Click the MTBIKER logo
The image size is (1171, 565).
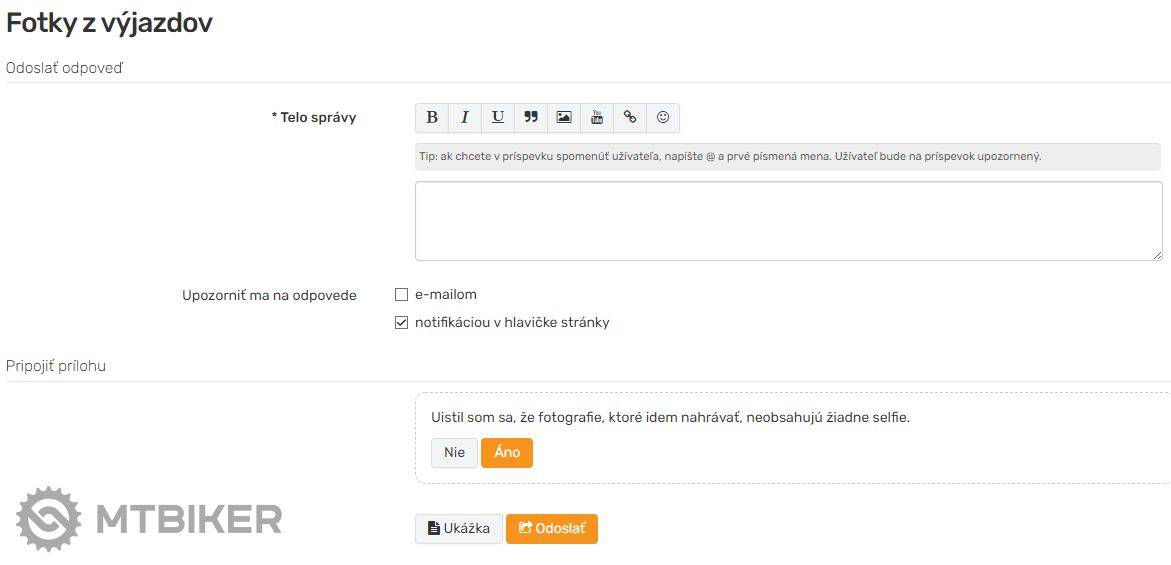[150, 519]
